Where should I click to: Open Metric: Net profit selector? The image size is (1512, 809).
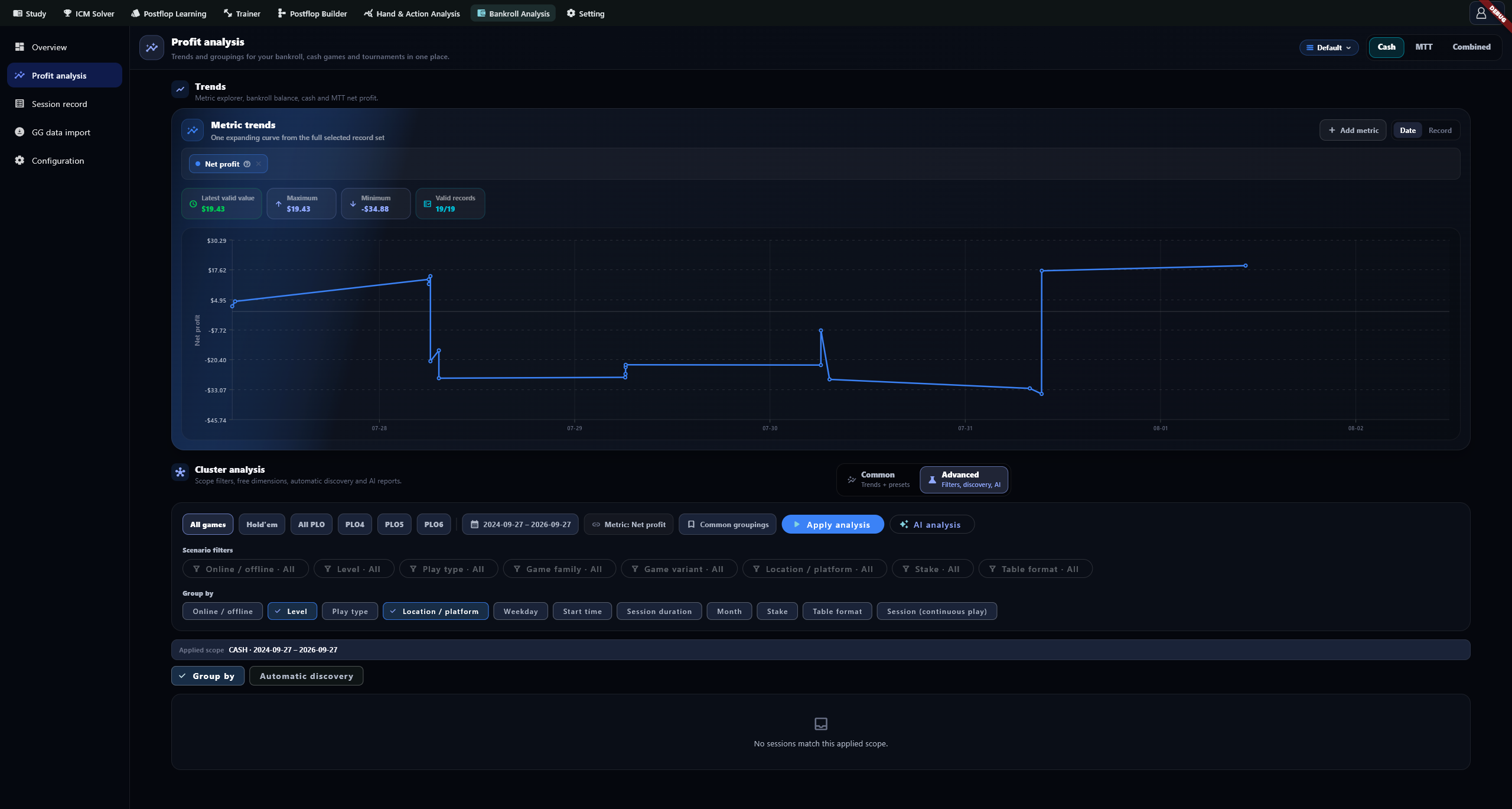tap(628, 525)
